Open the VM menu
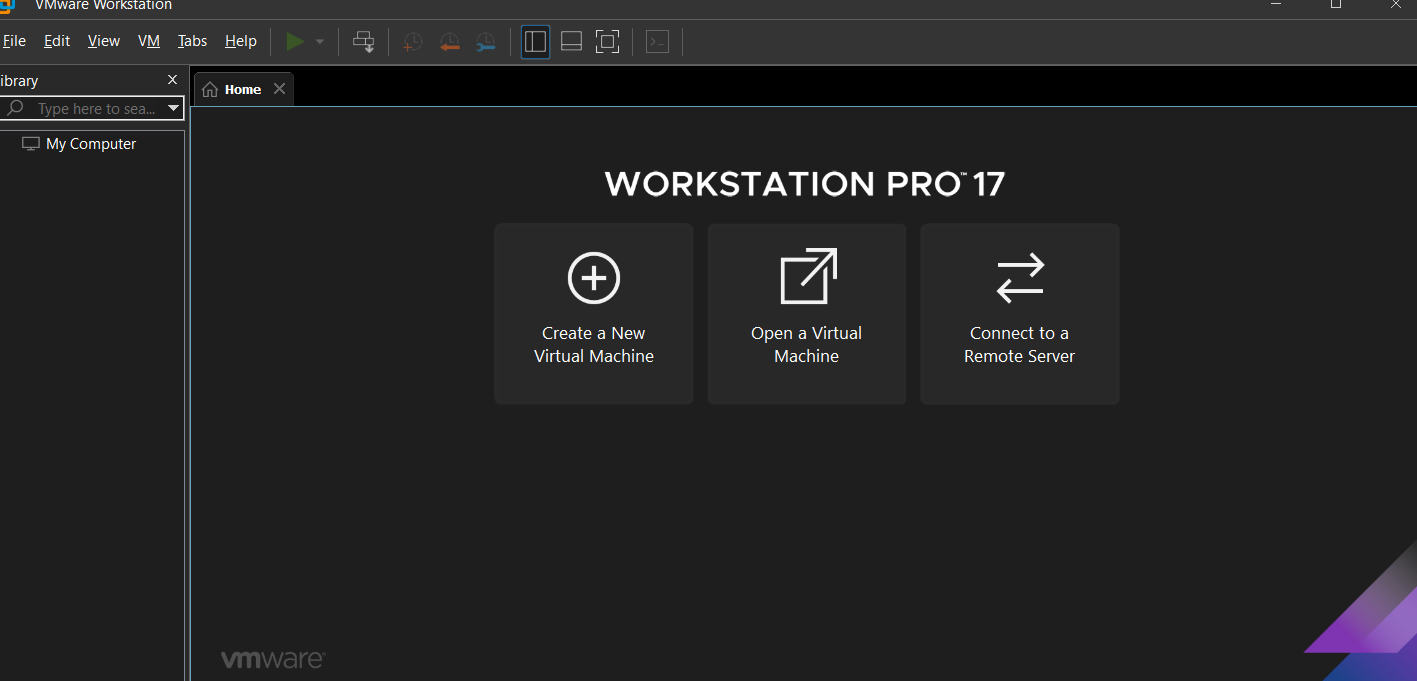 (149, 41)
